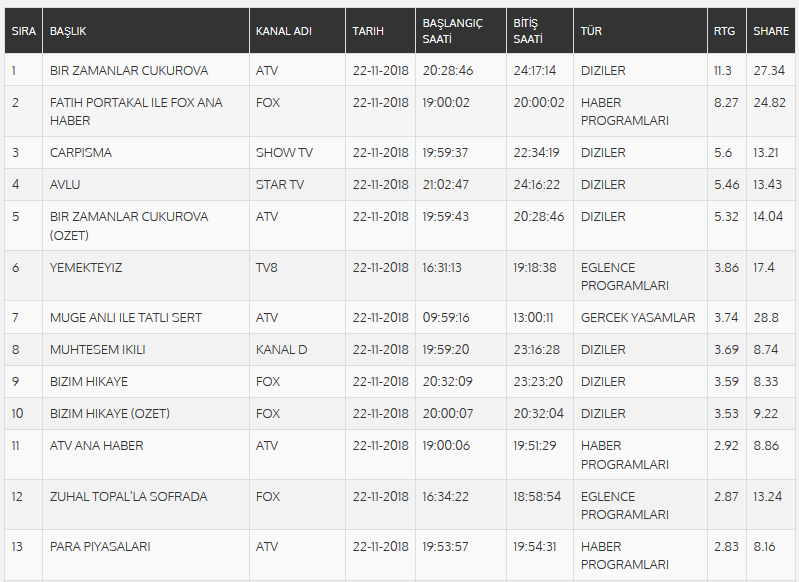Screen dimensions: 799x582
Task: Click the BAŞLIK column header
Action: (68, 31)
